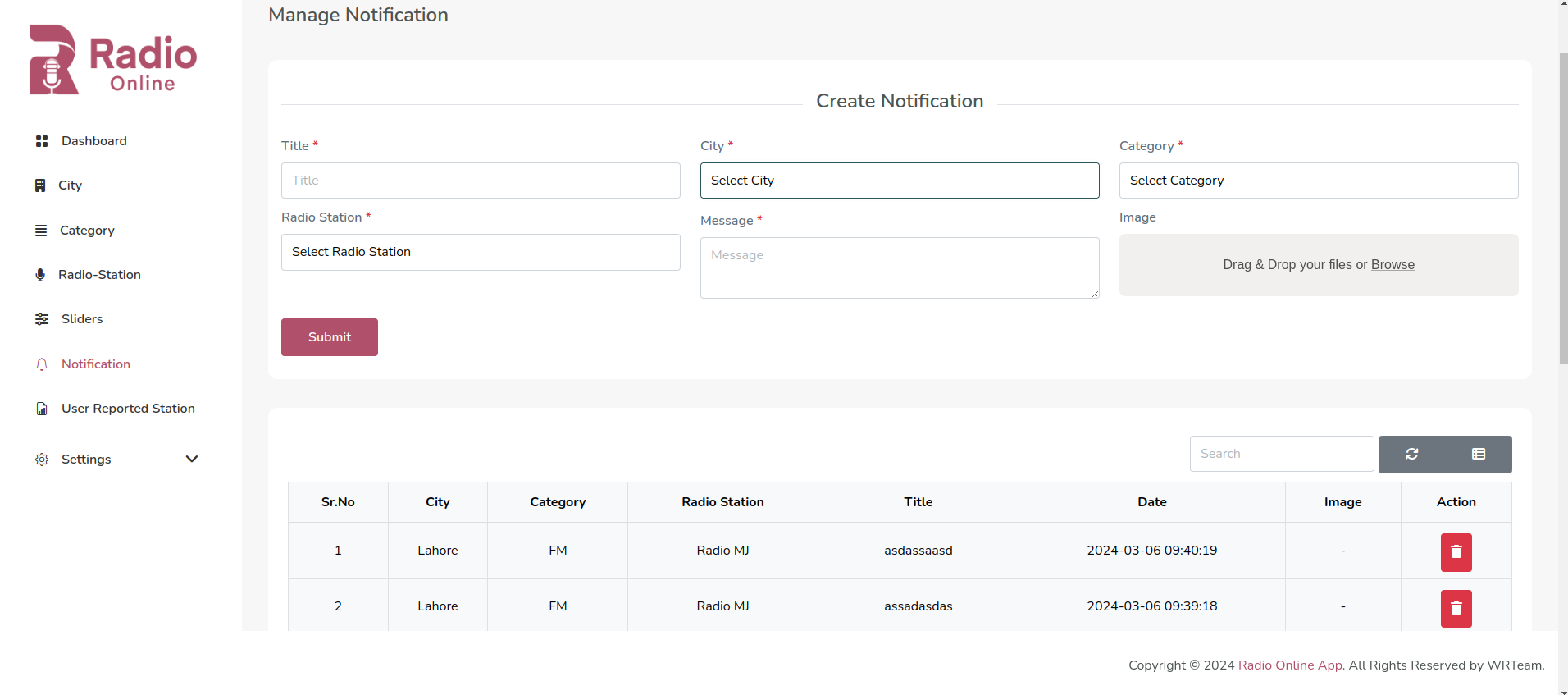Click the Dashboard grid icon
Screen dimensions: 1568x695
[42, 141]
